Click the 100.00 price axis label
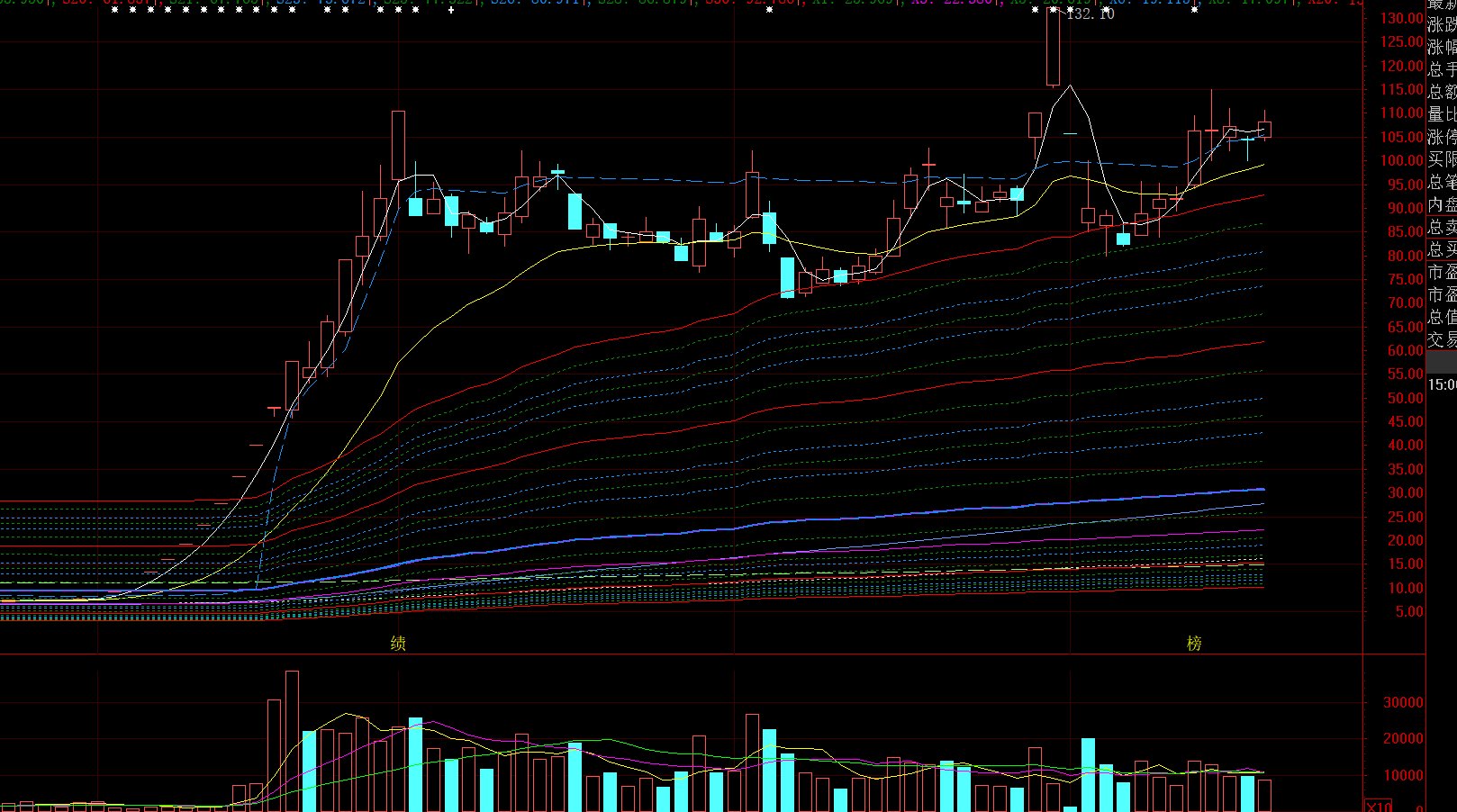The height and width of the screenshot is (812, 1457). 1402,160
